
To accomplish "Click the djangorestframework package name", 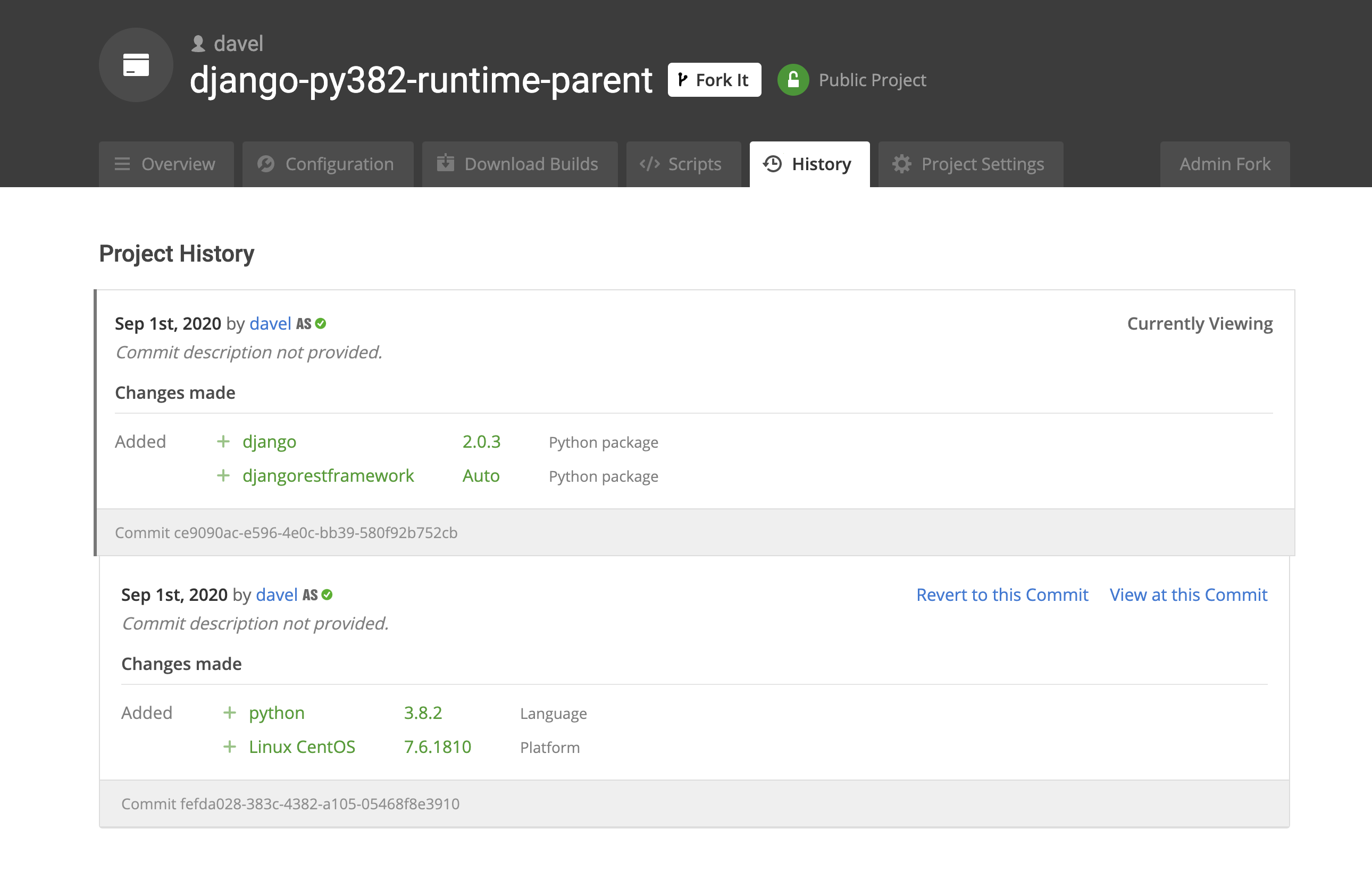I will 328,476.
